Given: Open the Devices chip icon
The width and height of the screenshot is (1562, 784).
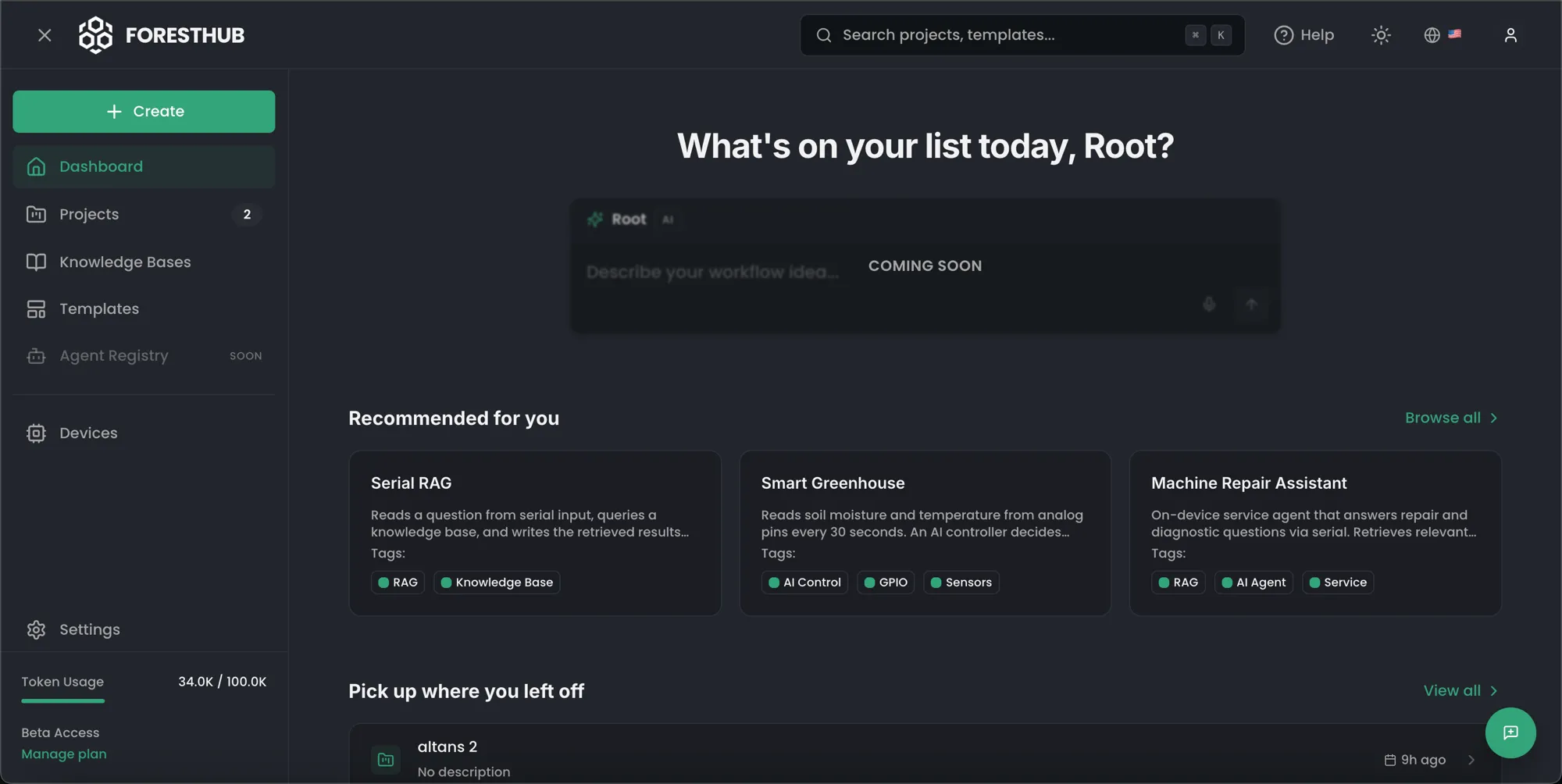Looking at the screenshot, I should click(36, 433).
